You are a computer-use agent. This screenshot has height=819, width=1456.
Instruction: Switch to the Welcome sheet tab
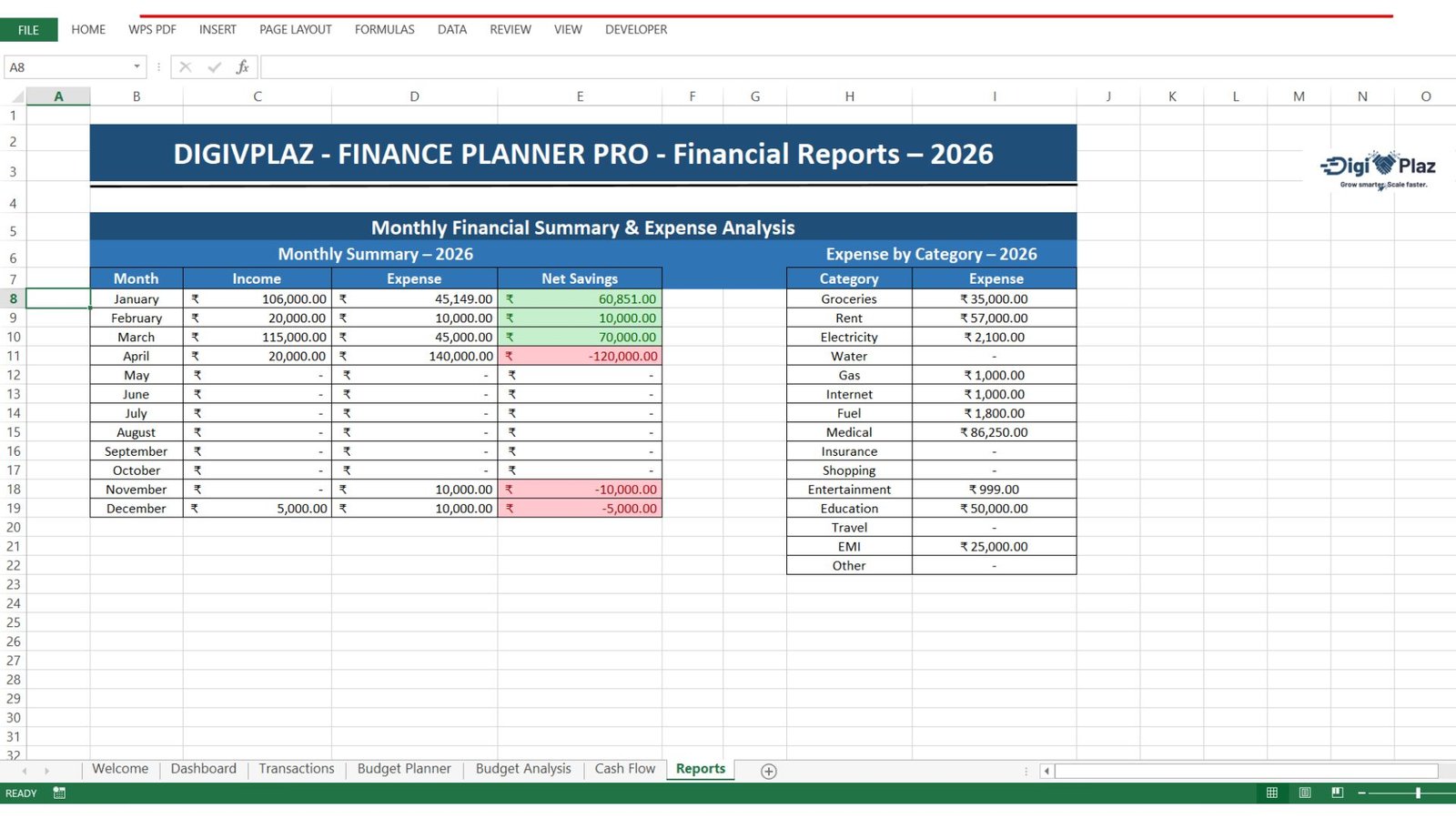pyautogui.click(x=120, y=769)
